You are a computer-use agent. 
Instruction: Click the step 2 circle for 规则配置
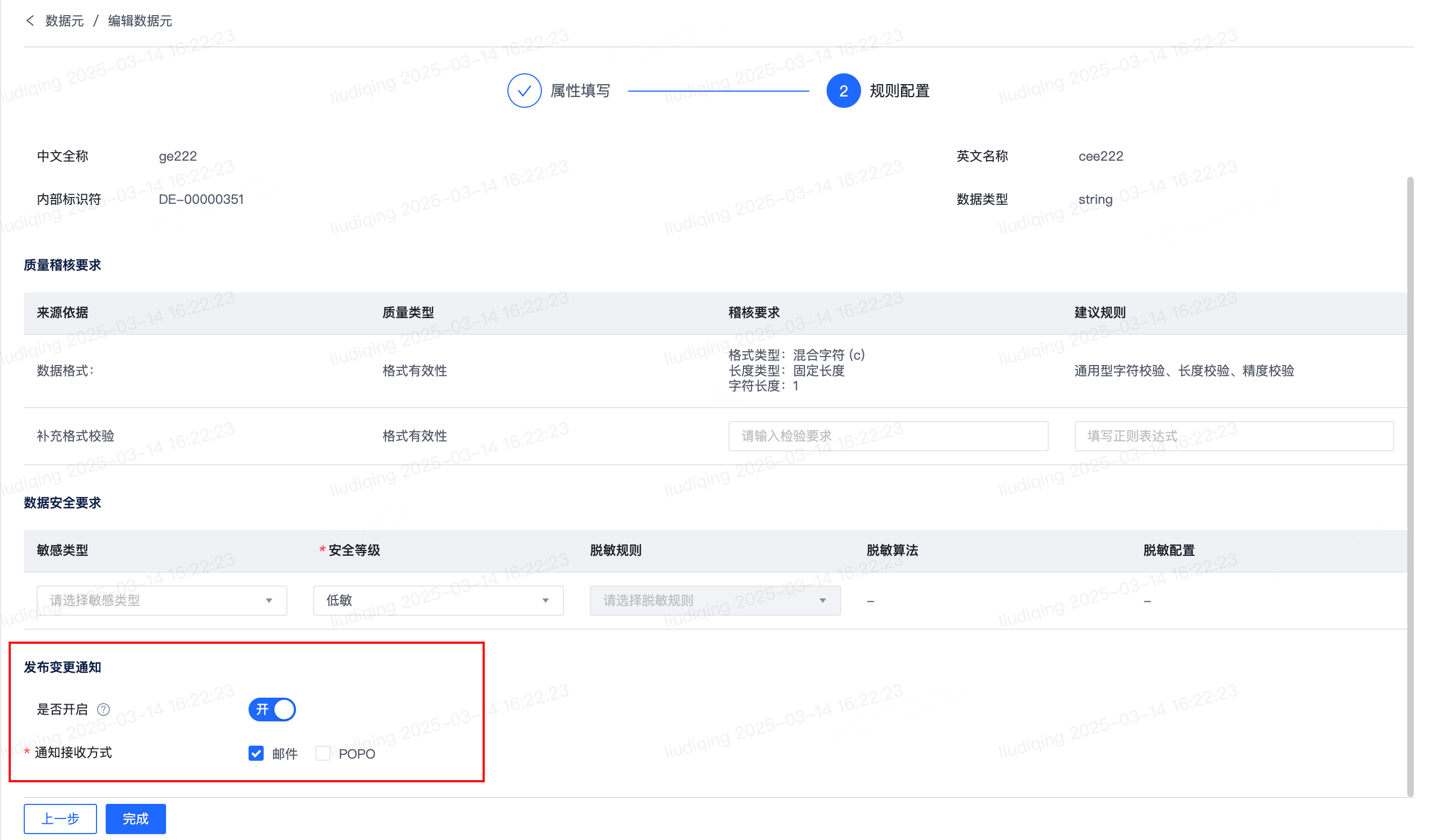click(843, 91)
